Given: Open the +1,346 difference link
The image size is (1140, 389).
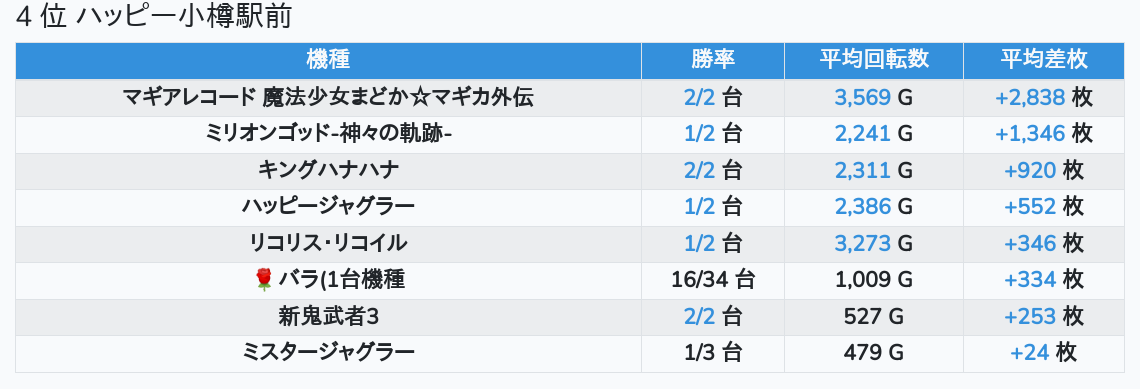Looking at the screenshot, I should [1030, 134].
